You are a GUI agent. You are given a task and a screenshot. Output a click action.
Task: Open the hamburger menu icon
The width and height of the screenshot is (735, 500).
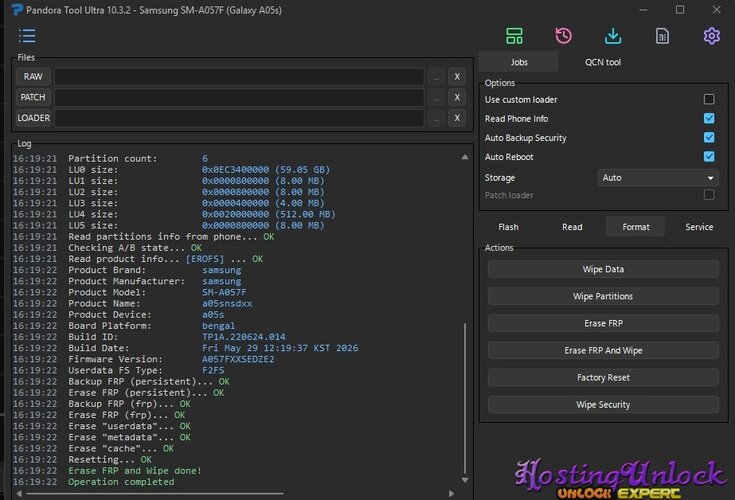pyautogui.click(x=27, y=36)
